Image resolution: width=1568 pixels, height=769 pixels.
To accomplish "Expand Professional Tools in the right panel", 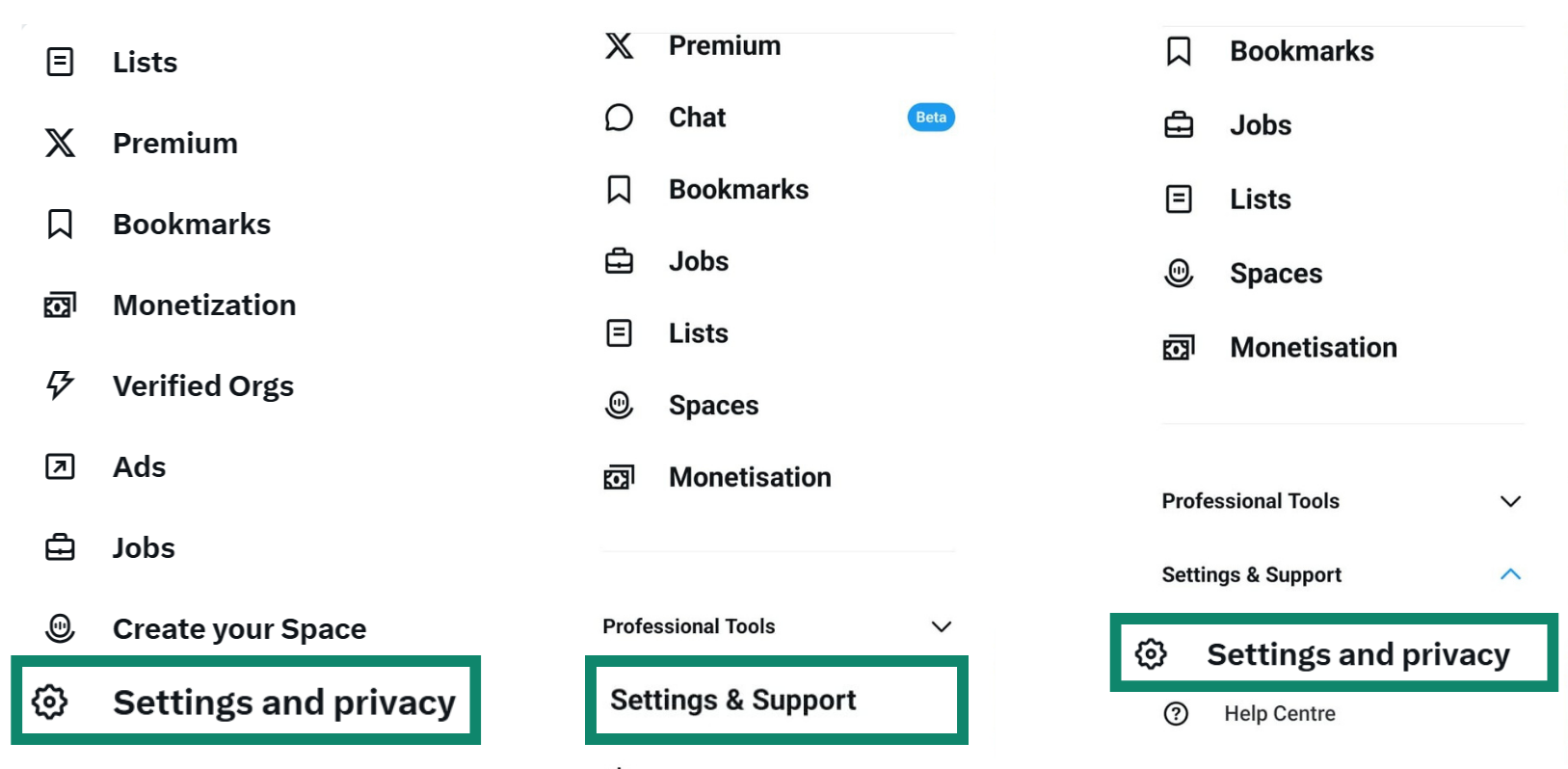I will click(1511, 501).
